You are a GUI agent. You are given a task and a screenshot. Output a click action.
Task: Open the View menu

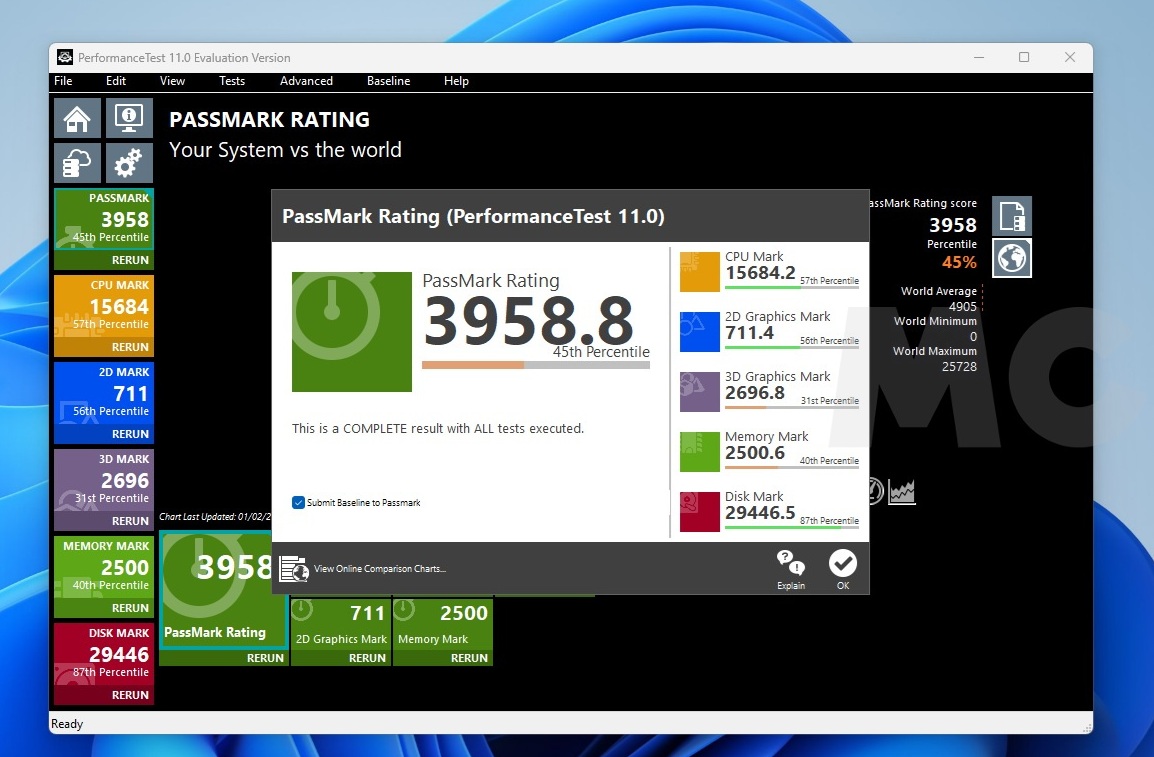(x=172, y=81)
